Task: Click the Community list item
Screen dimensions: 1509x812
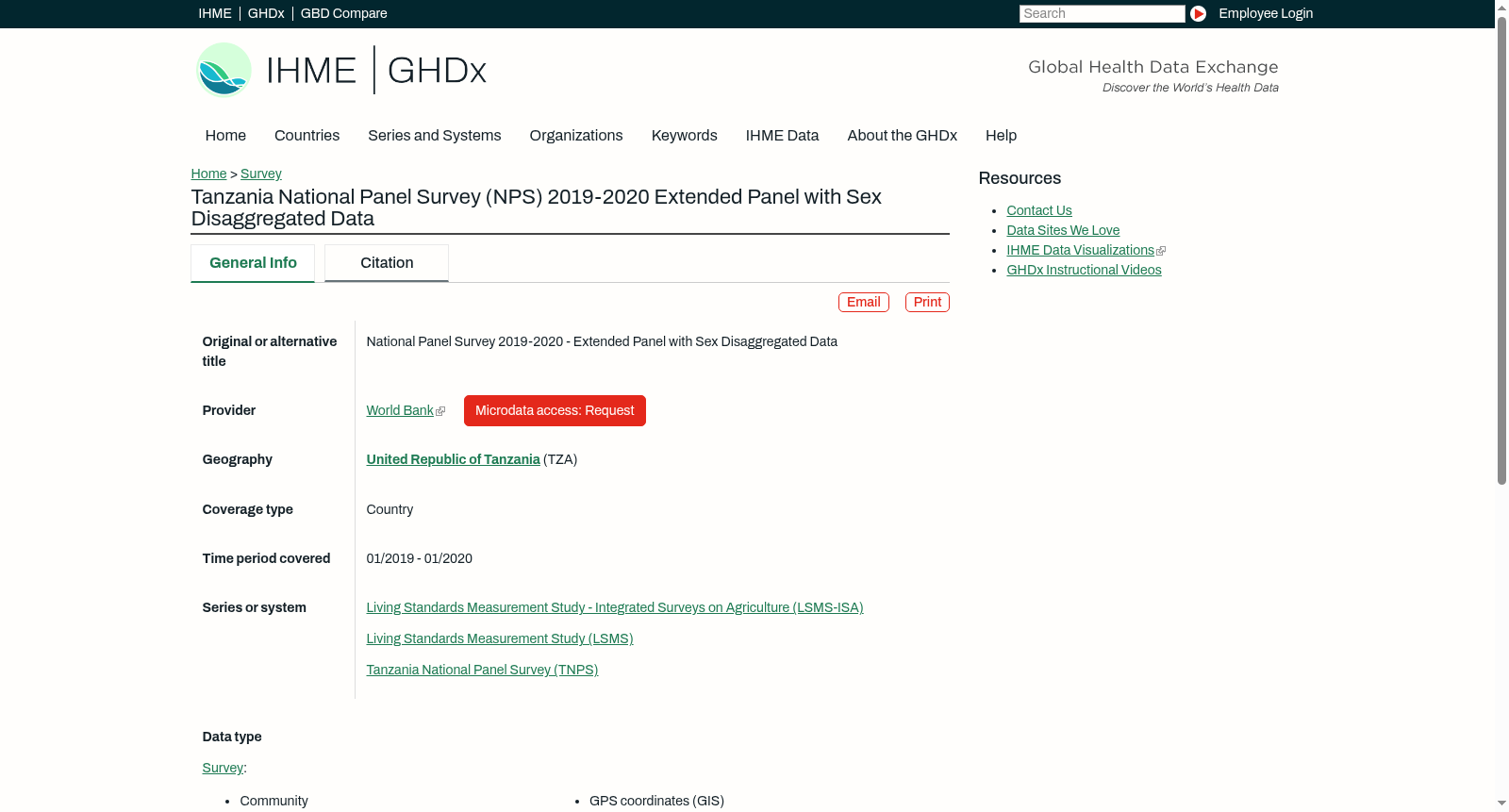Action: point(274,801)
